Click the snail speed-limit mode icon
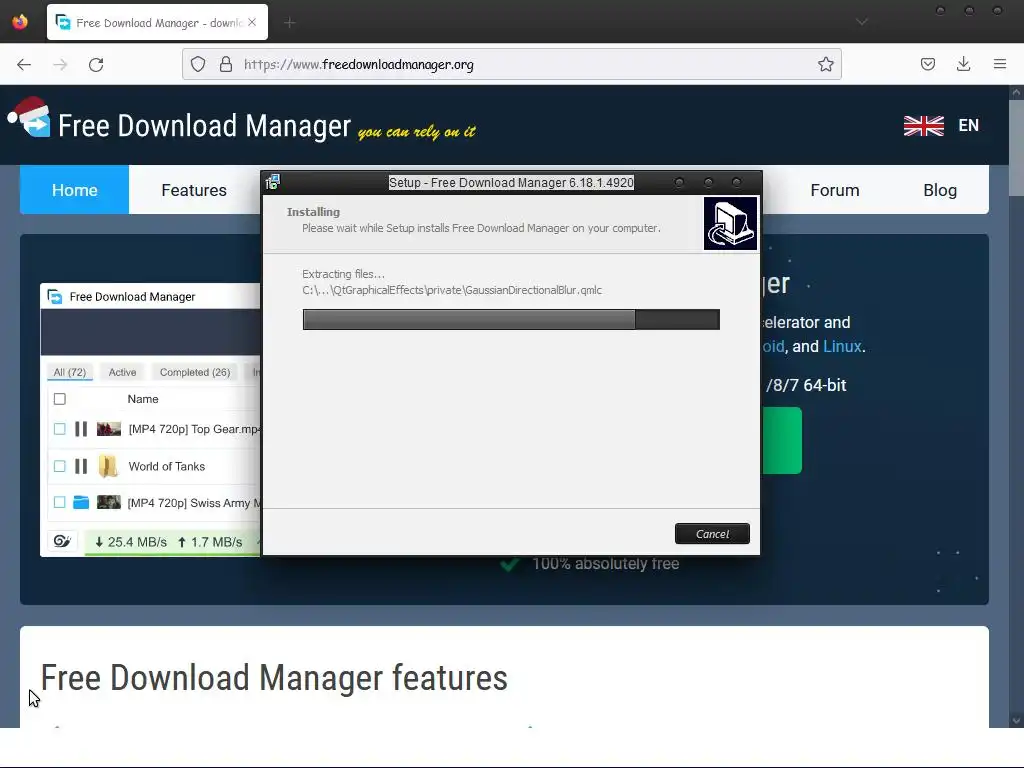 [62, 541]
